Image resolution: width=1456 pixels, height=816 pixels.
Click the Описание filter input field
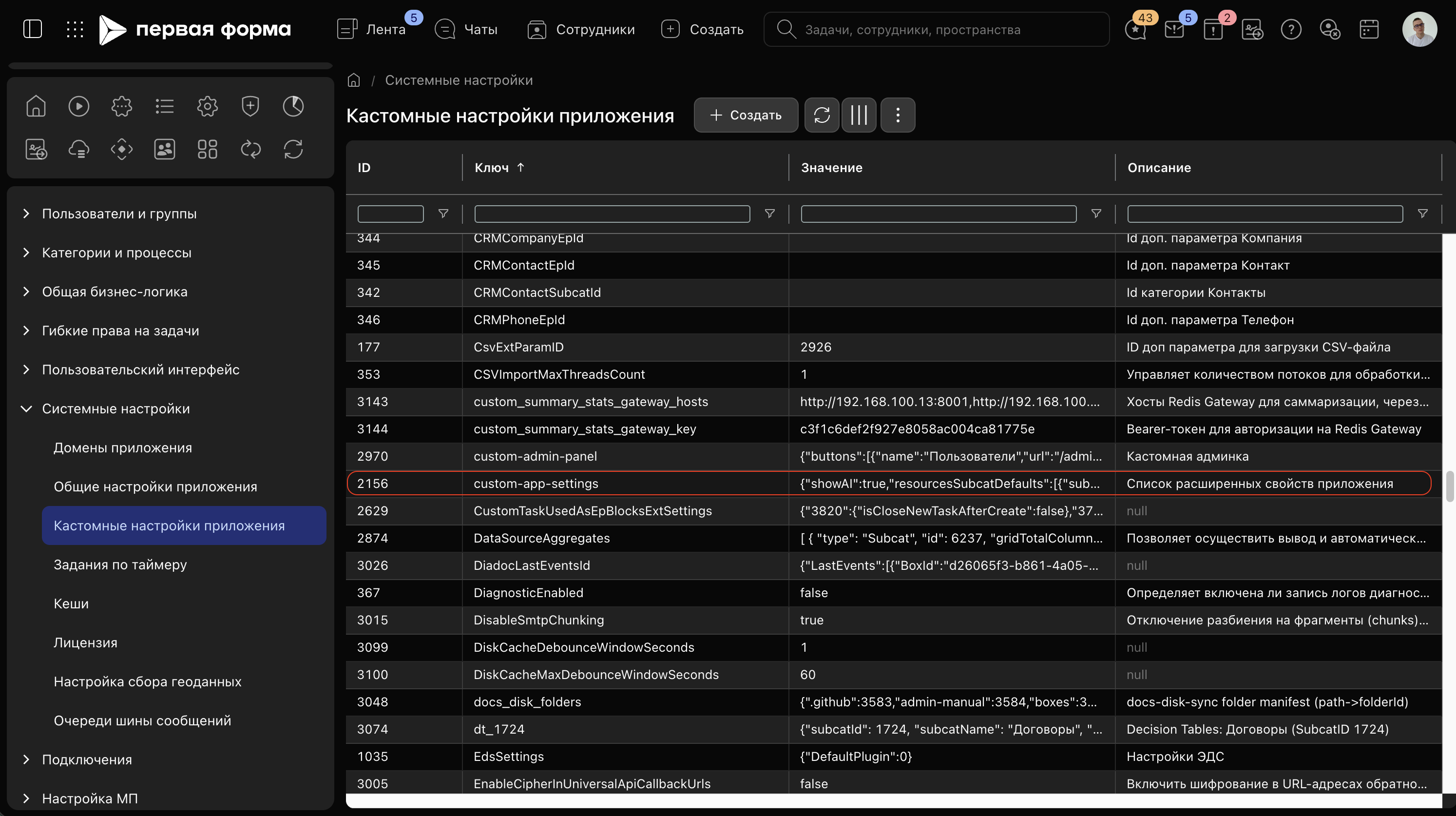point(1265,214)
